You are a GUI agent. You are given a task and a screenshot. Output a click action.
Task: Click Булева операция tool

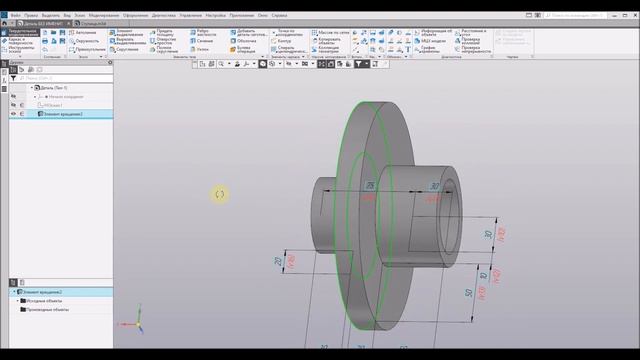click(x=243, y=49)
